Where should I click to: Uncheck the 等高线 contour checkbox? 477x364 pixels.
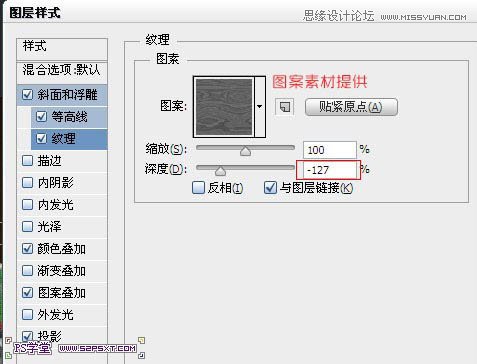(41, 117)
